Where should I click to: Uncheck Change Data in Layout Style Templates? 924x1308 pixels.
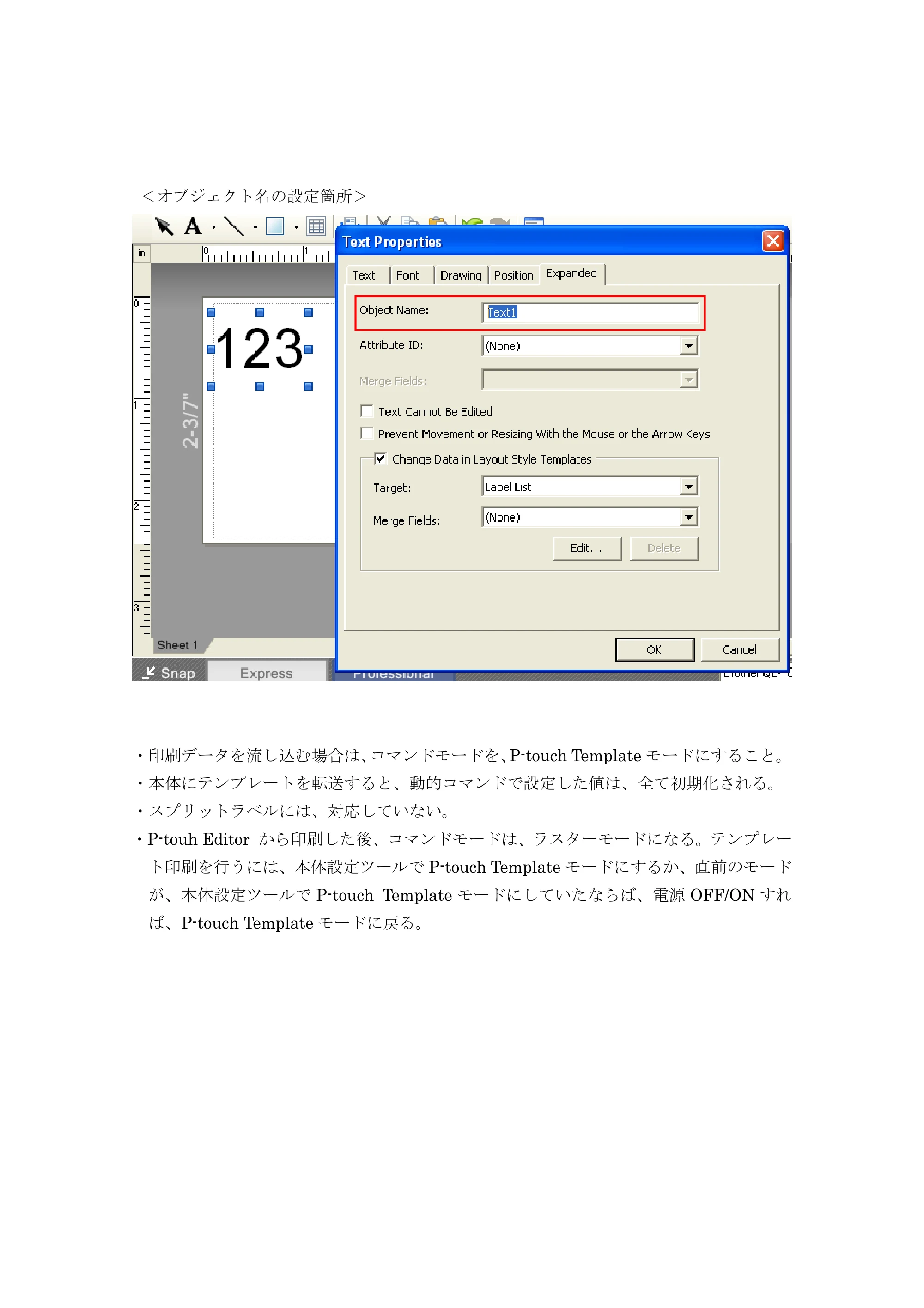tap(380, 458)
